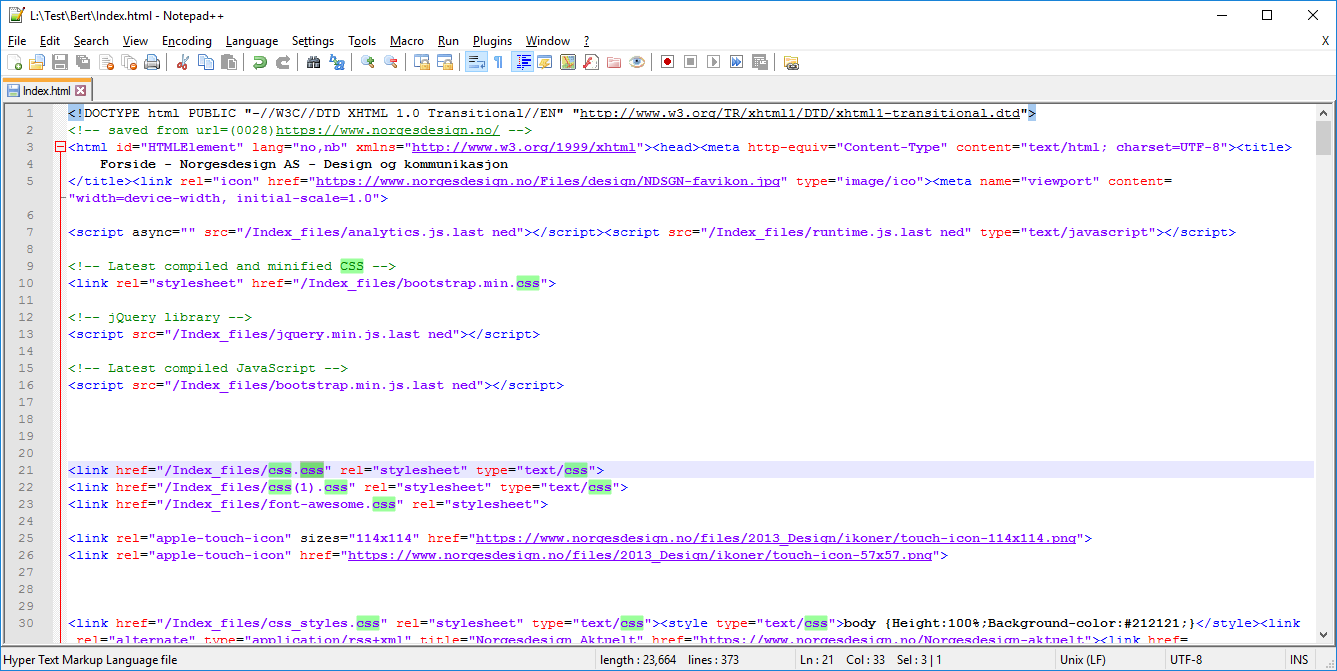Open the Macro menu
1337x671 pixels.
407,41
